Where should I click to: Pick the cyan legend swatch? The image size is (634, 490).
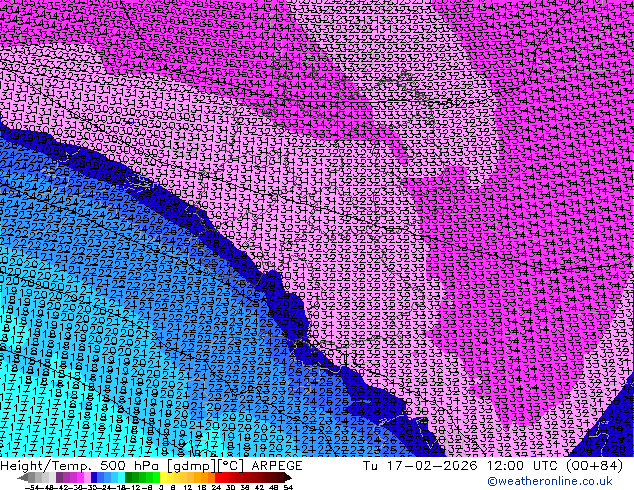(x=121, y=477)
